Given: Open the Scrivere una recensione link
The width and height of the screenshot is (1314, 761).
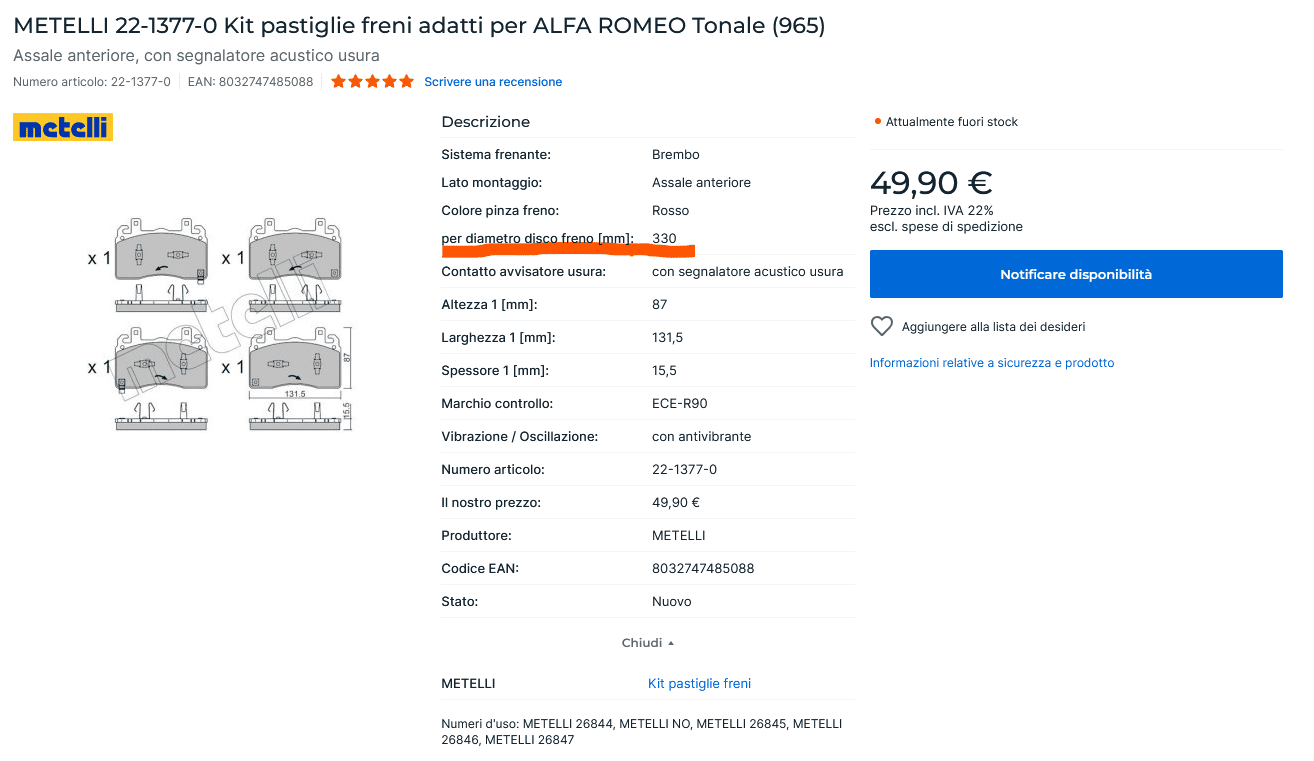Looking at the screenshot, I should click(x=493, y=82).
